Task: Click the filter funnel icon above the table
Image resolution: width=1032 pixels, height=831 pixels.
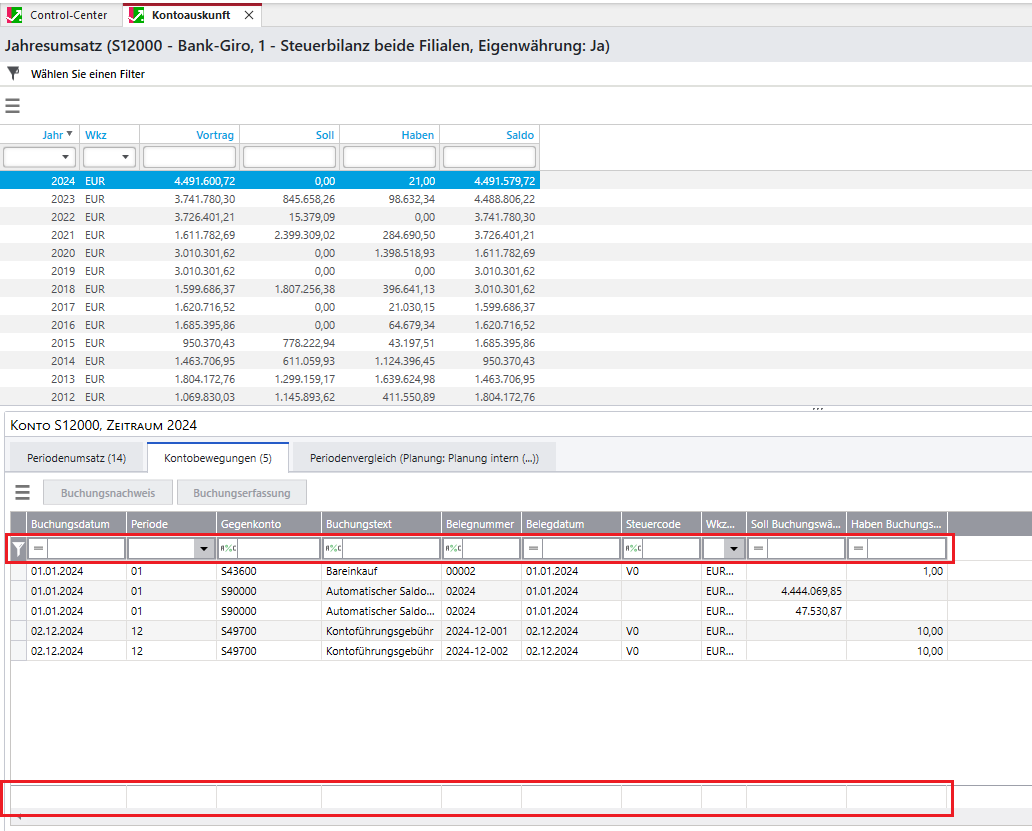Action: click(x=13, y=73)
